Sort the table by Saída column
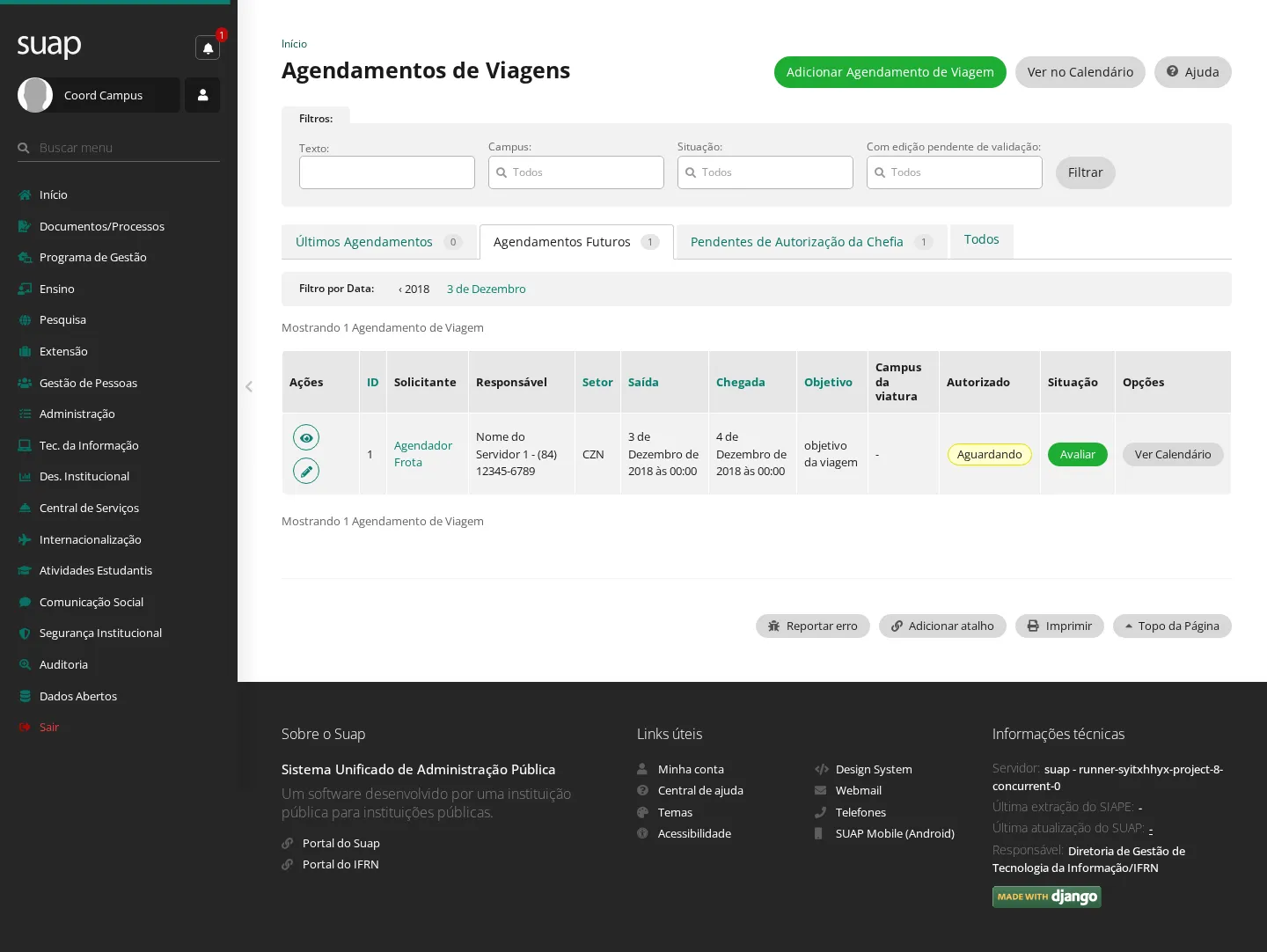The image size is (1267, 952). tap(643, 382)
